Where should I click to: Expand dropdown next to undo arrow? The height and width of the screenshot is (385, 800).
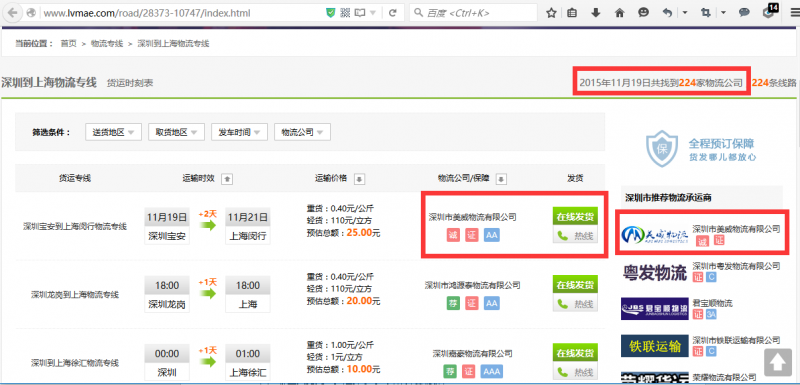(x=684, y=13)
